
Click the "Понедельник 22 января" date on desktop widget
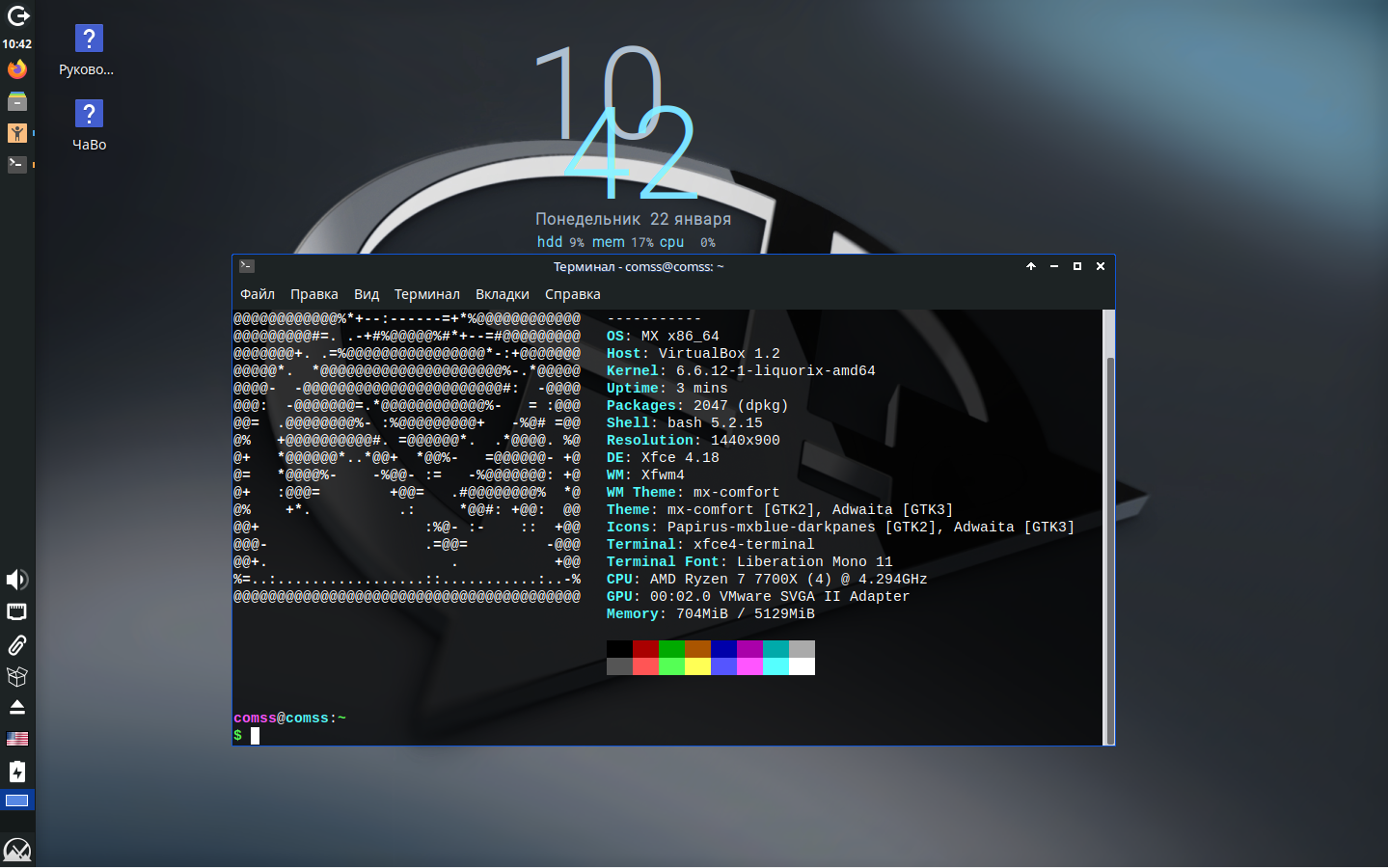634,219
